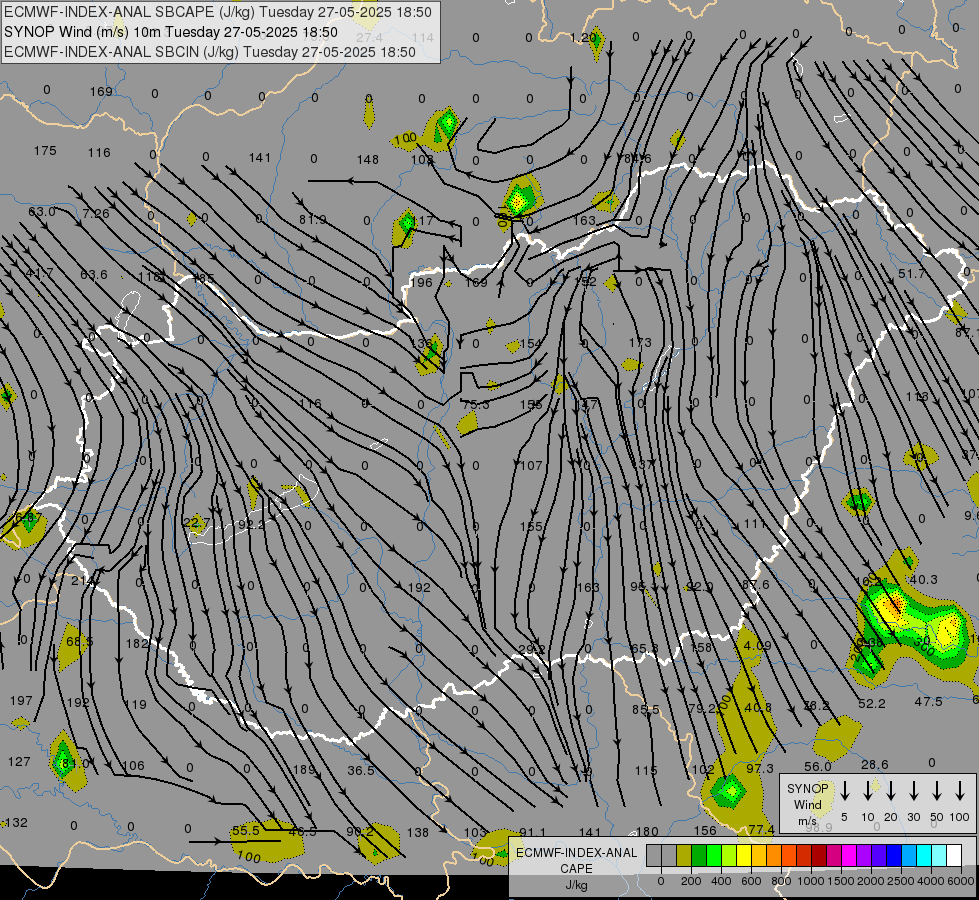The image size is (979, 900).
Task: Pick the dark green CAPE scale swatch
Action: pyautogui.click(x=699, y=856)
